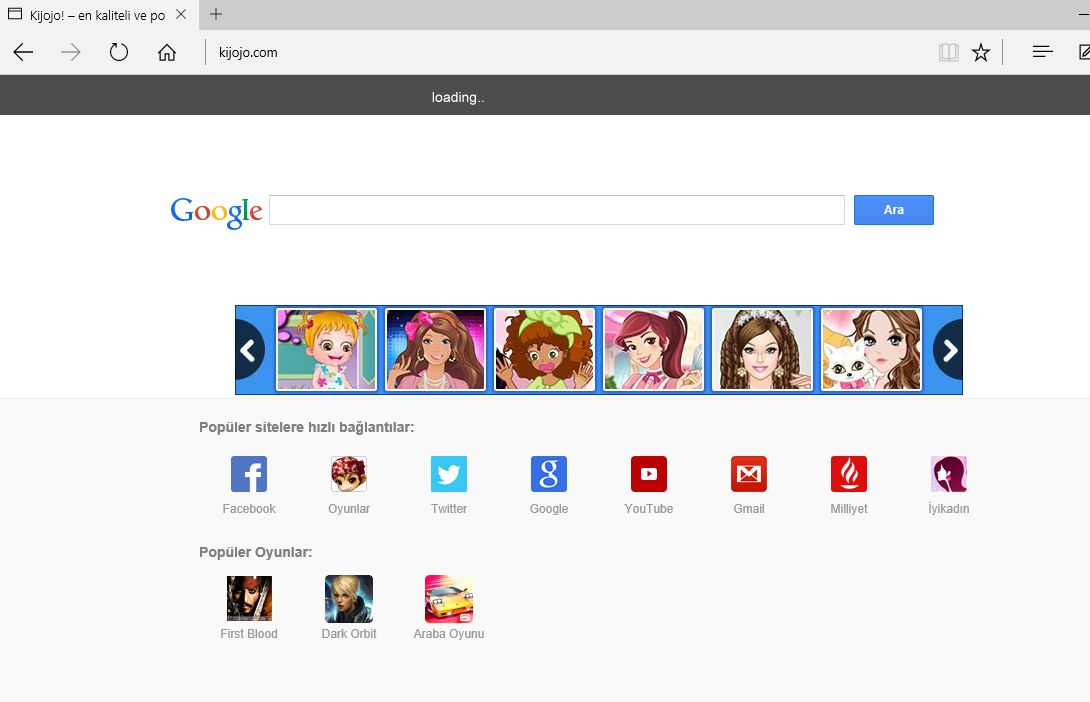
Task: Click the YouTube text link
Action: (x=649, y=509)
